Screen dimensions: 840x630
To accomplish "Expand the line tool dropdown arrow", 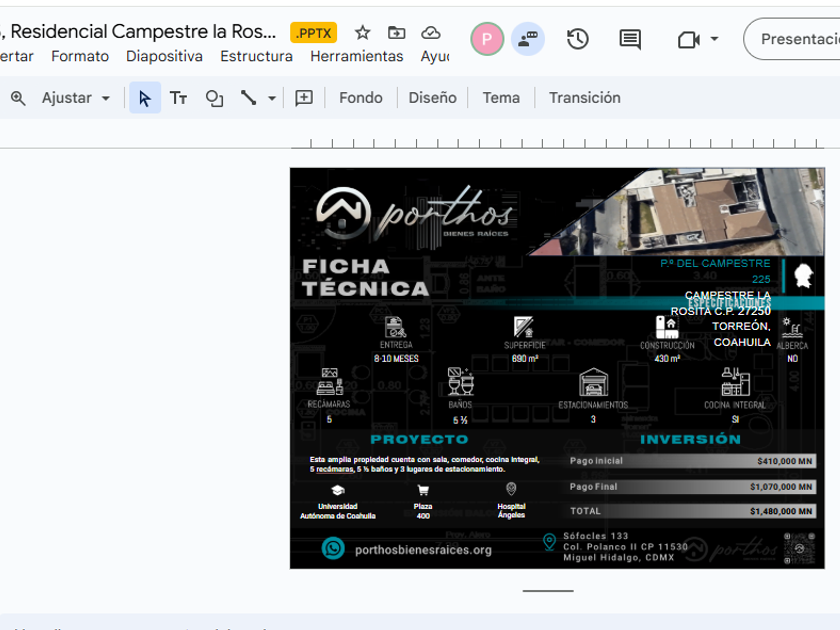I will click(271, 98).
